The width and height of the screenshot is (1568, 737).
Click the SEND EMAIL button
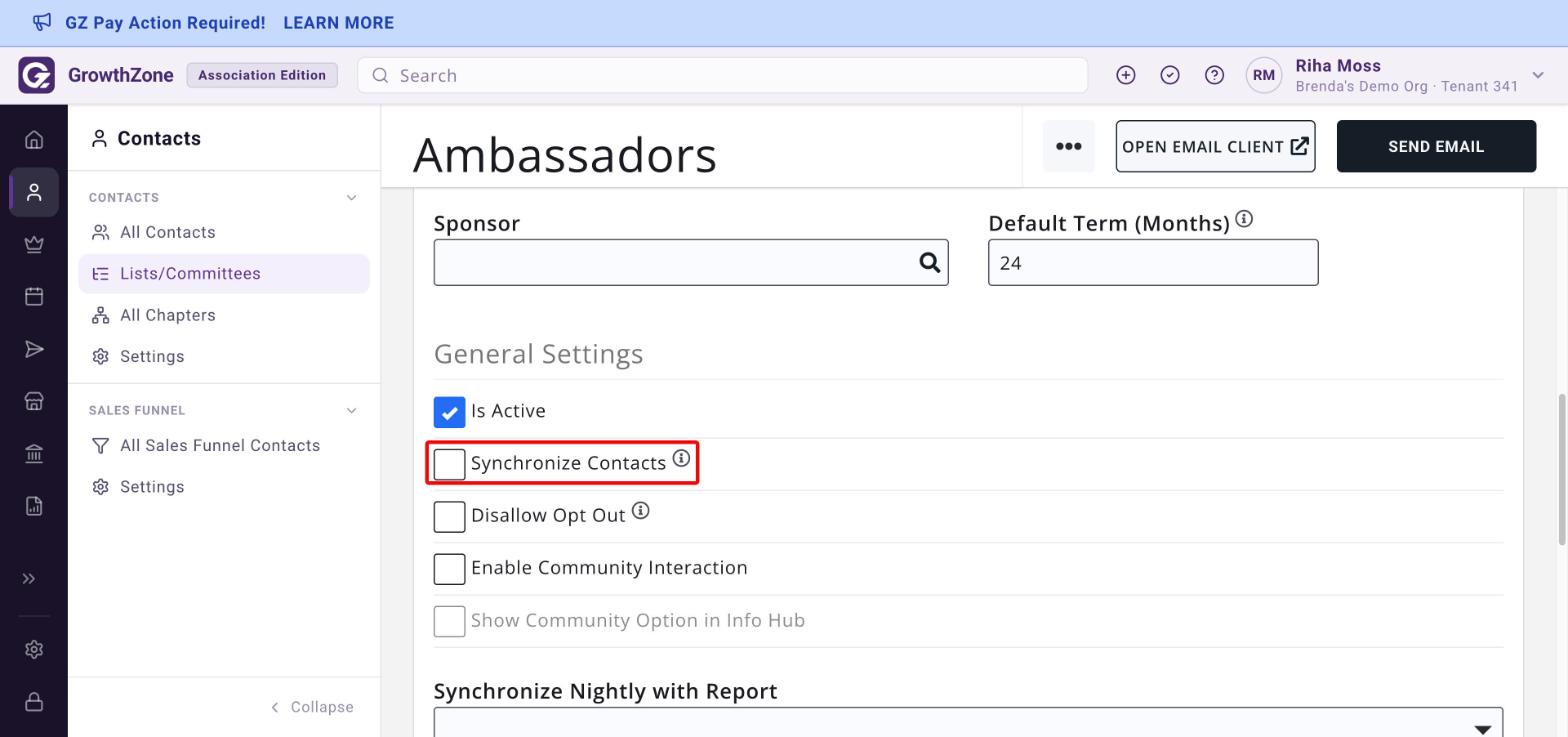1436,146
